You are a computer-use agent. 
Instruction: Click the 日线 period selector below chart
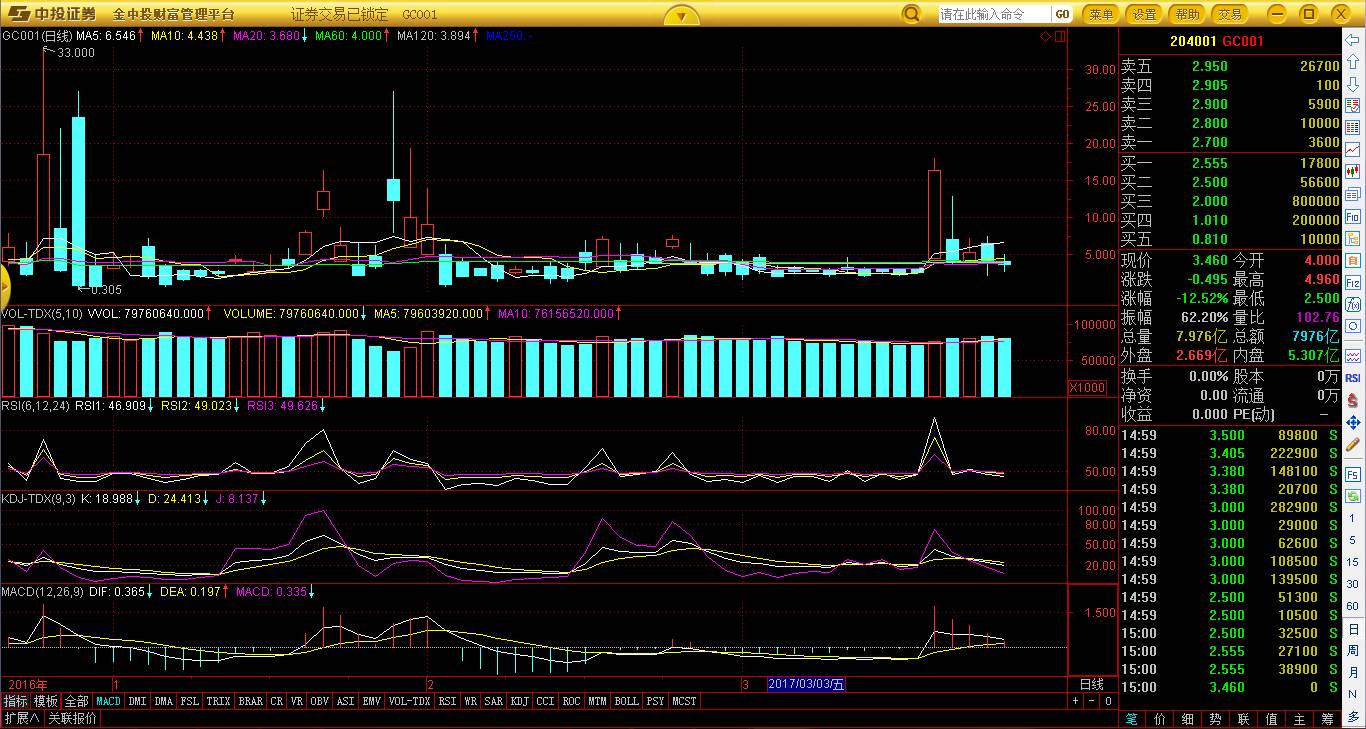pos(1092,684)
